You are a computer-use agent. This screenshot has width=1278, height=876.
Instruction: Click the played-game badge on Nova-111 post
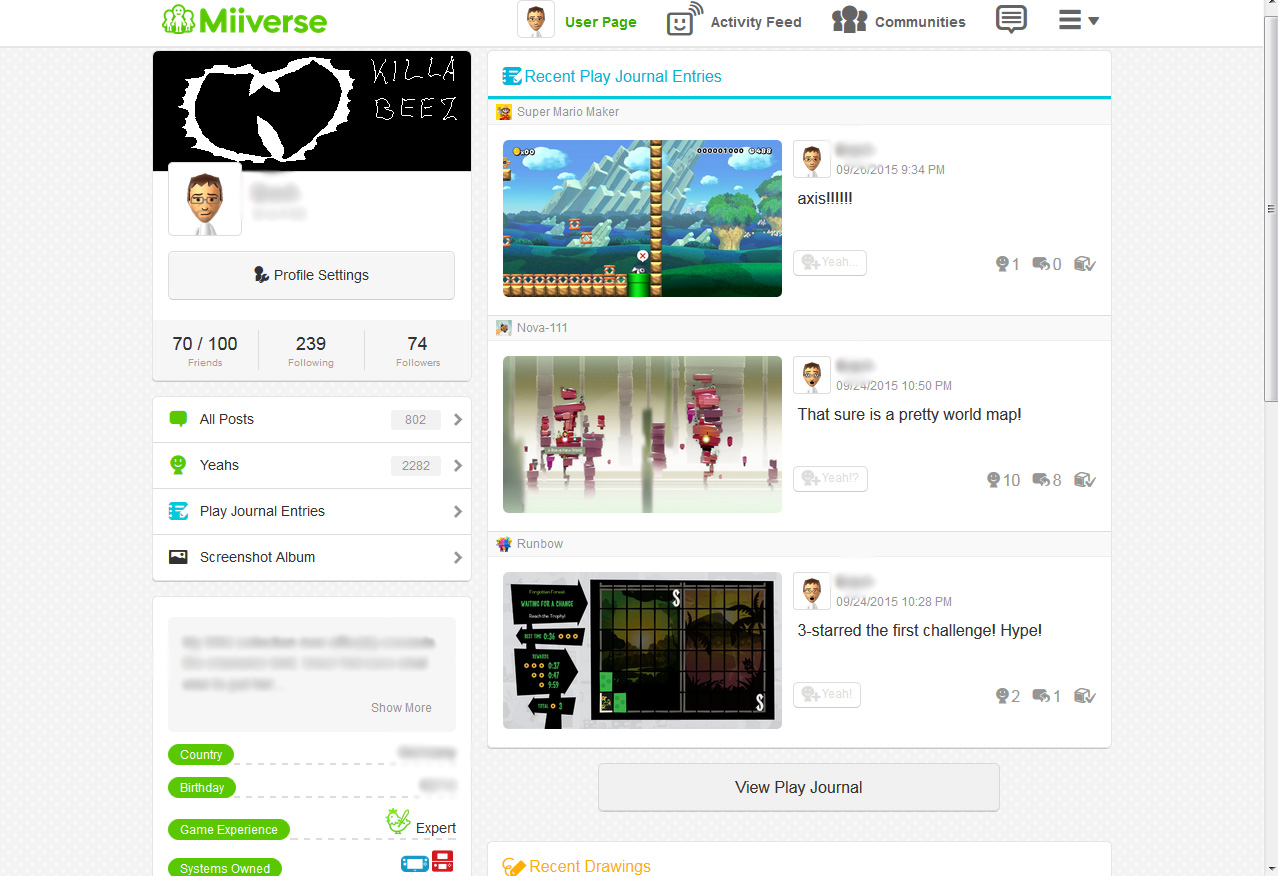pos(1085,480)
